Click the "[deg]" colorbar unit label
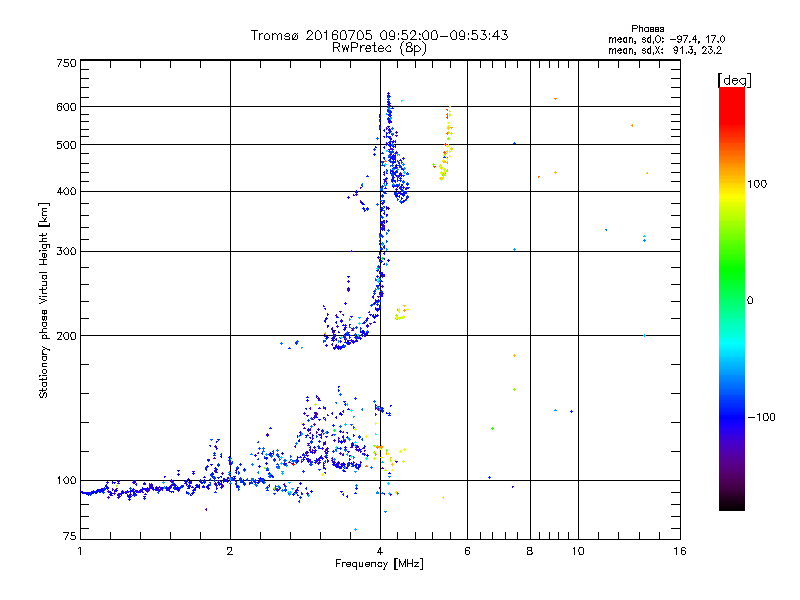Viewport: 800px width, 600px height. click(734, 80)
